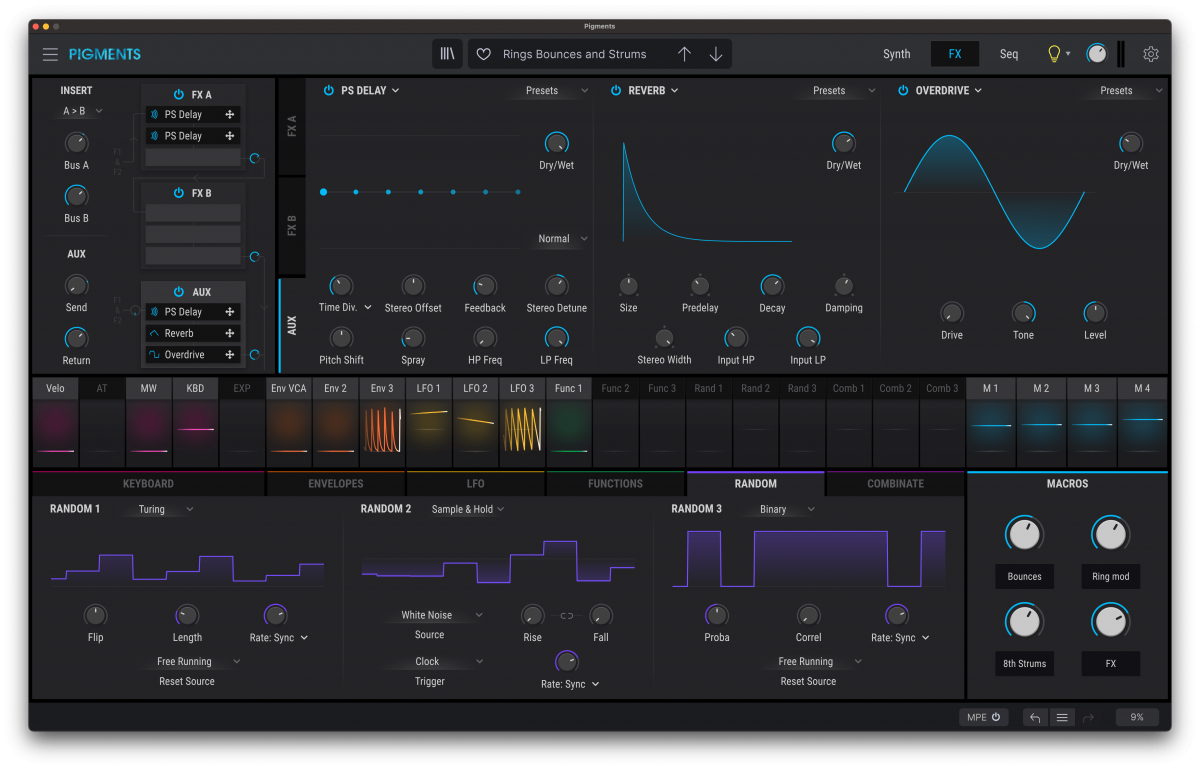This screenshot has width=1200, height=769.
Task: Toggle MPE on or off
Action: pyautogui.click(x=983, y=717)
